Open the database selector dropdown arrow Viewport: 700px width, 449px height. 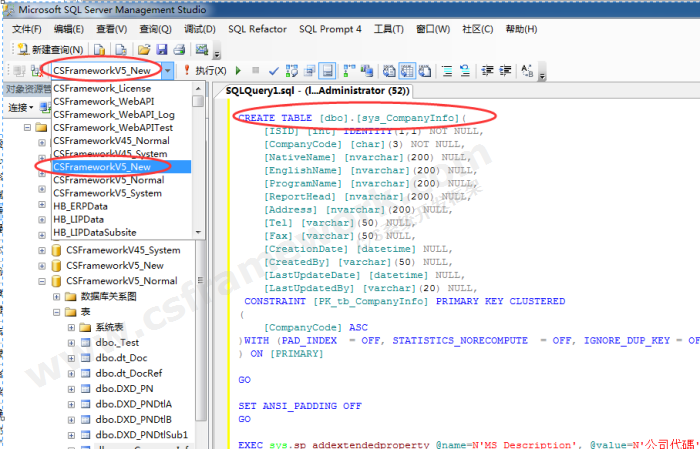pos(168,71)
